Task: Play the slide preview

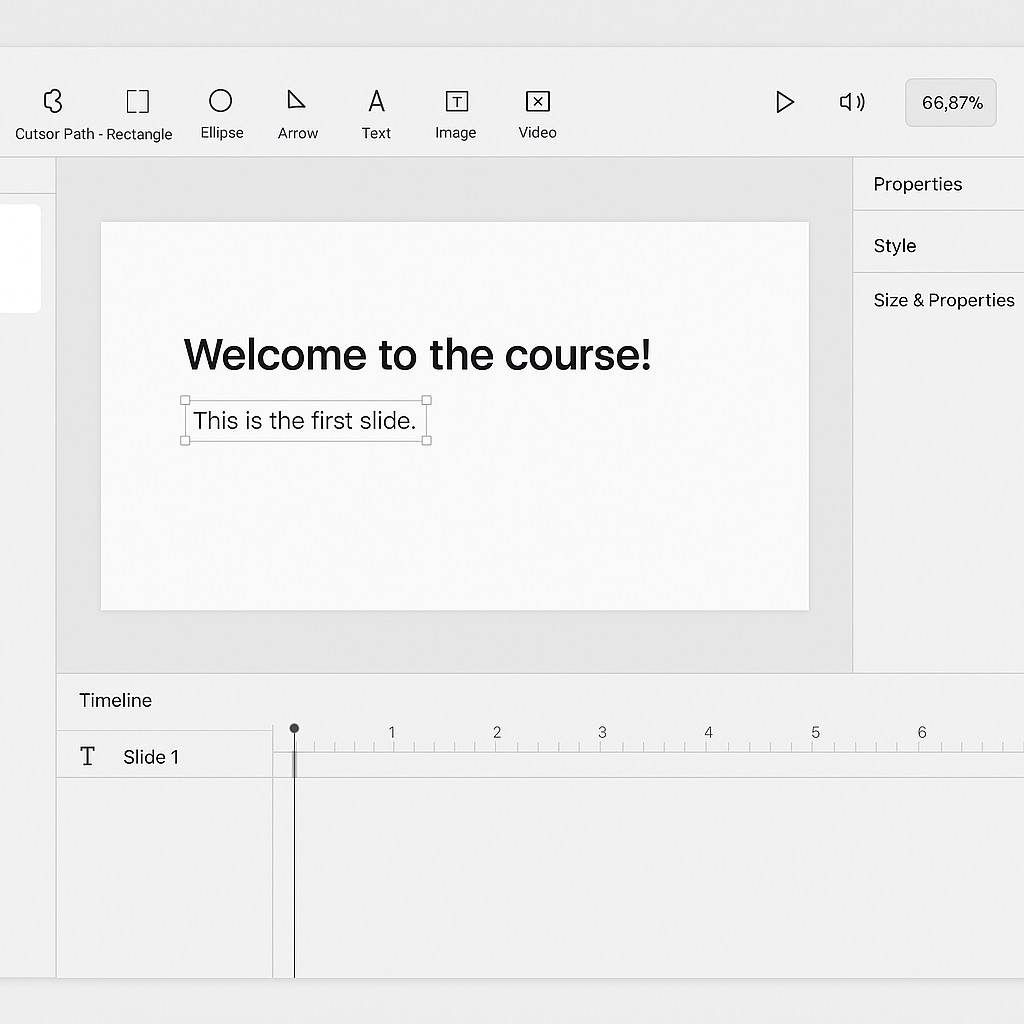Action: point(785,102)
